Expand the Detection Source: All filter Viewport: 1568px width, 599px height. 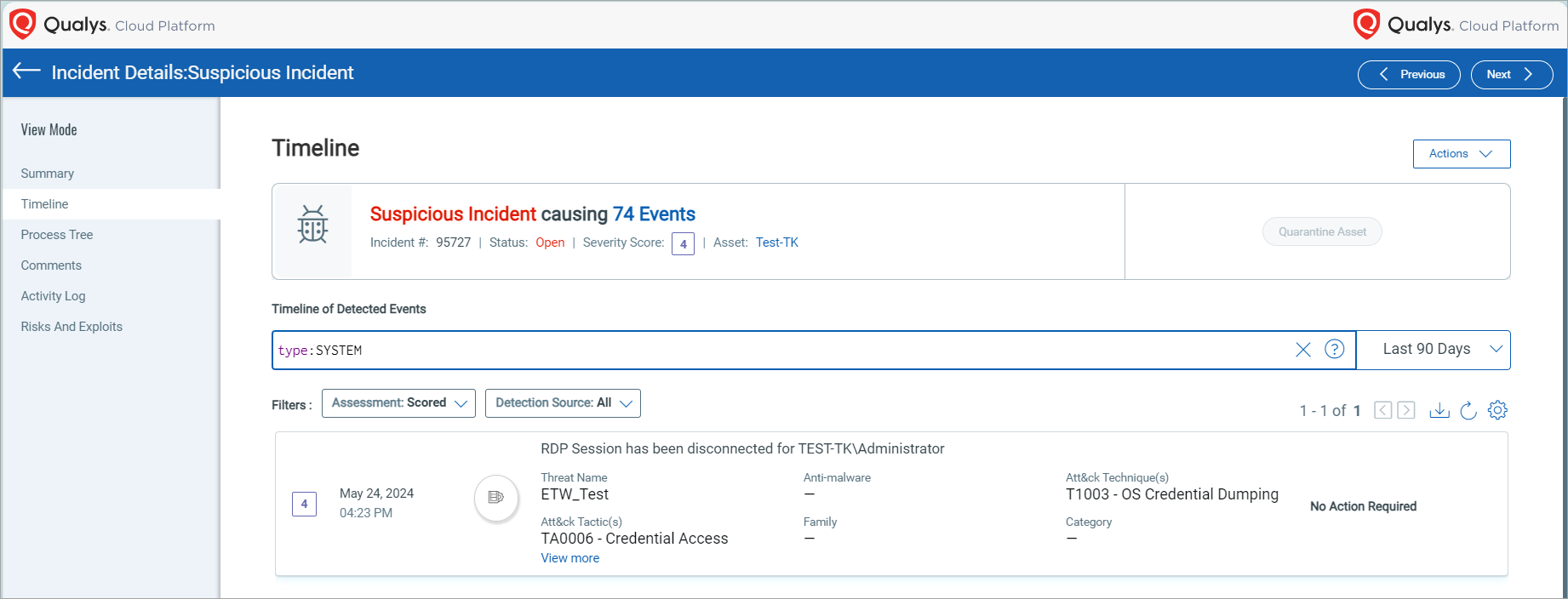(x=563, y=403)
